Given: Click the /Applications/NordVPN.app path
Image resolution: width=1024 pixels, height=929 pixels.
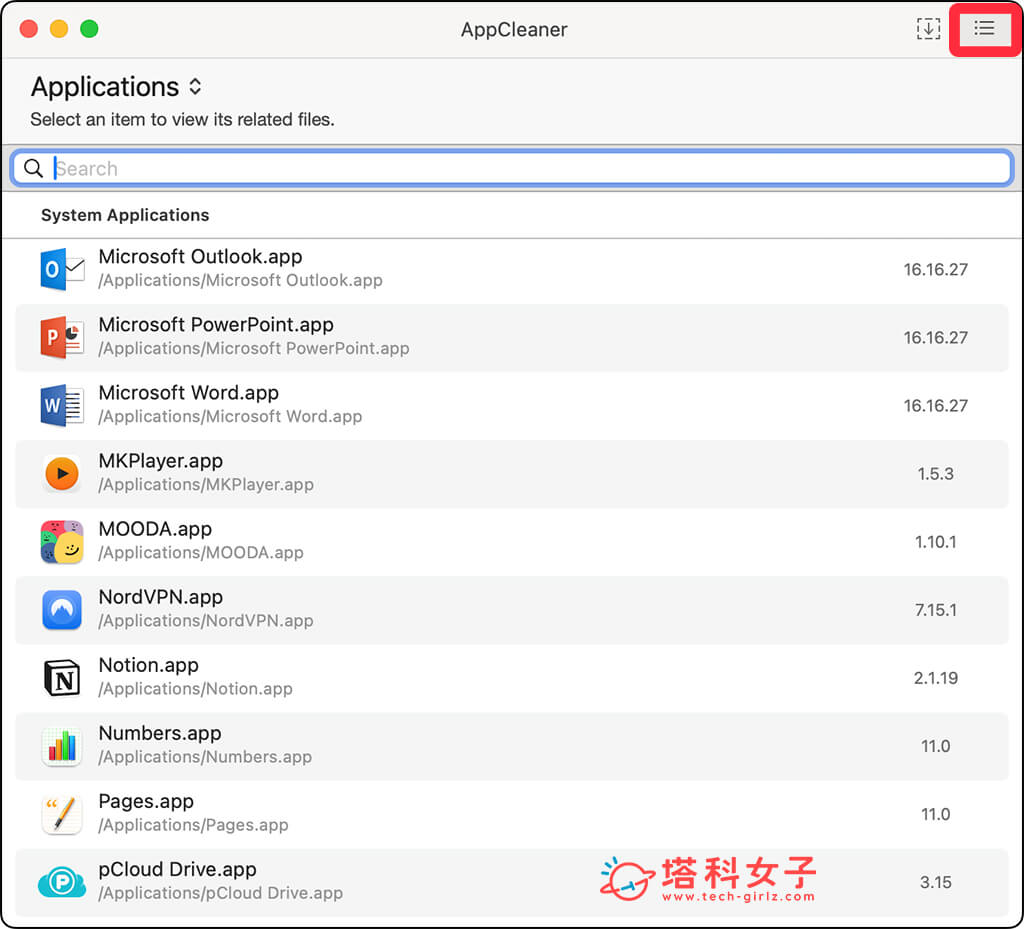Looking at the screenshot, I should [206, 620].
